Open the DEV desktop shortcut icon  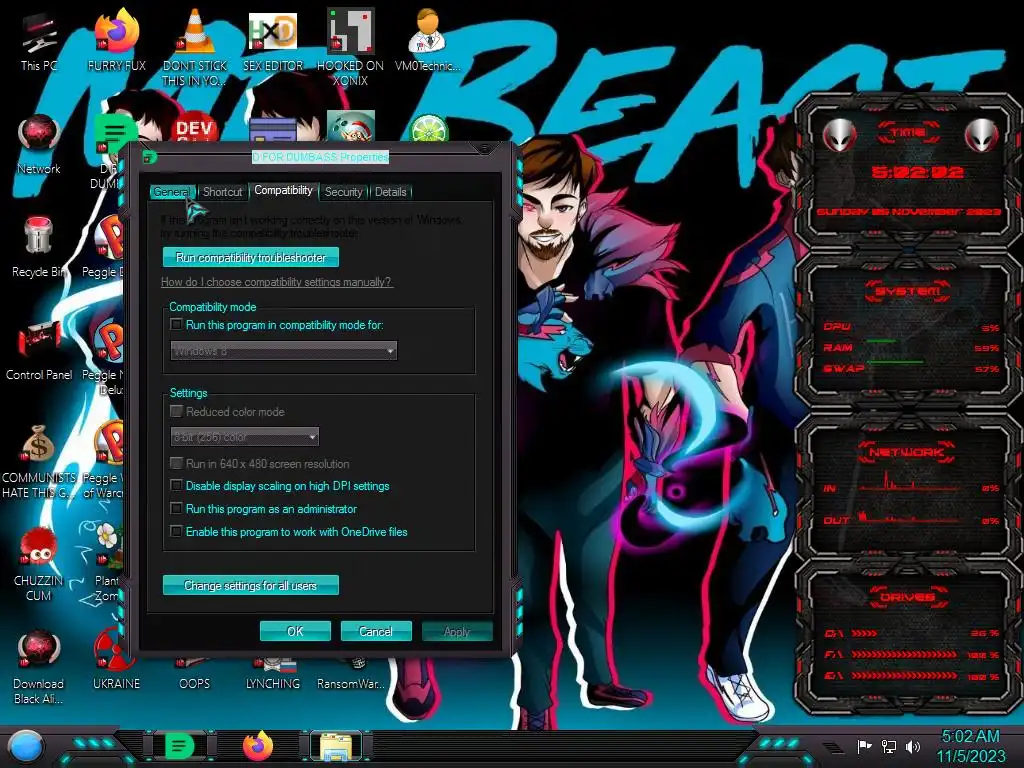[x=194, y=129]
